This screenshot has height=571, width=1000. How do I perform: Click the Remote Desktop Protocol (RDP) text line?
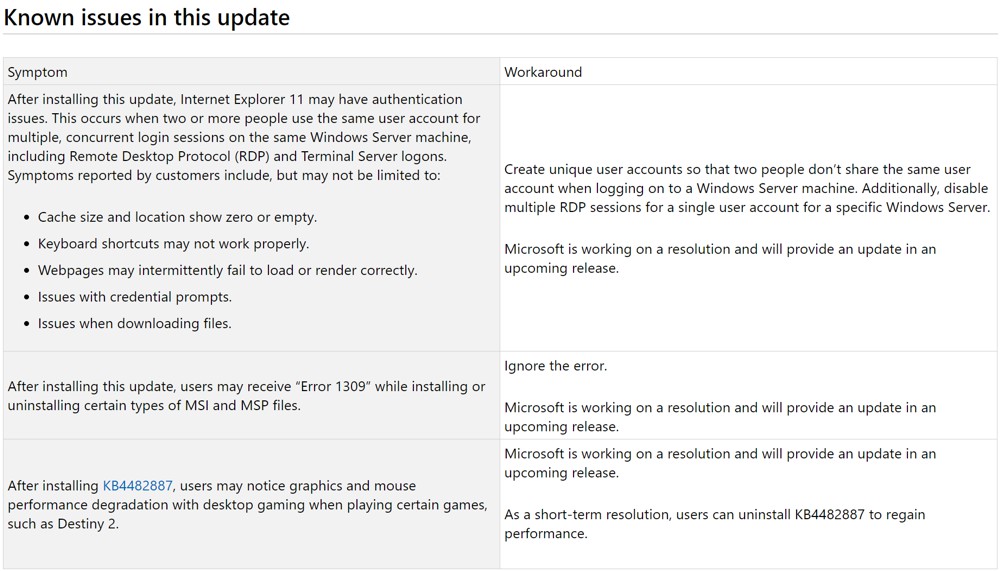227,156
